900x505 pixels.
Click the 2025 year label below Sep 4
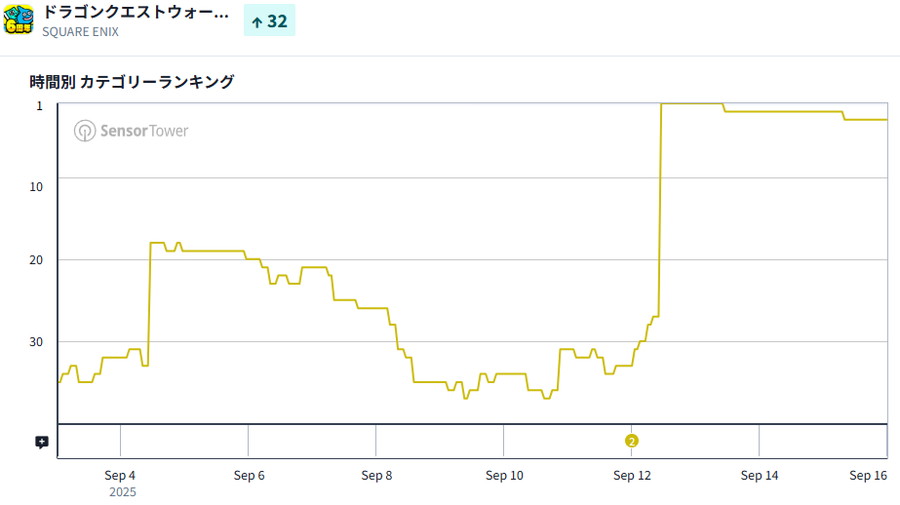[x=123, y=492]
